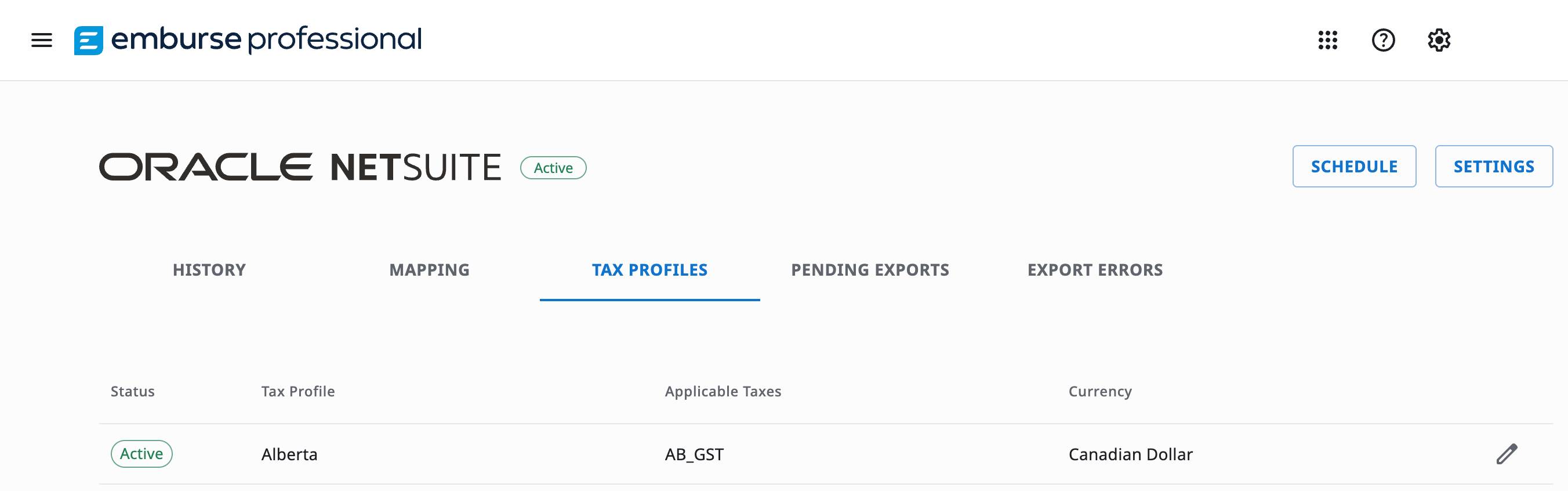Select the Alberta row's Active status badge
Viewport: 1568px width, 491px height.
point(141,454)
